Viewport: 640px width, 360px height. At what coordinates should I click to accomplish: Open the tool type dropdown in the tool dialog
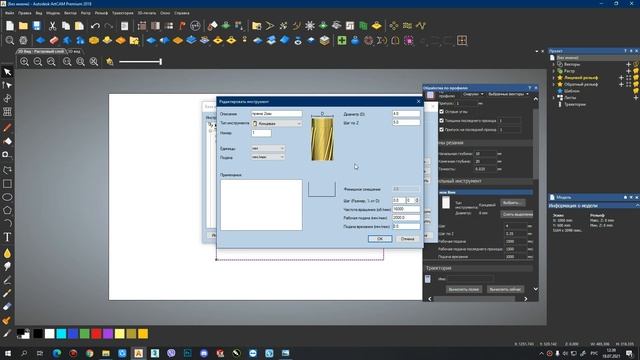click(277, 123)
